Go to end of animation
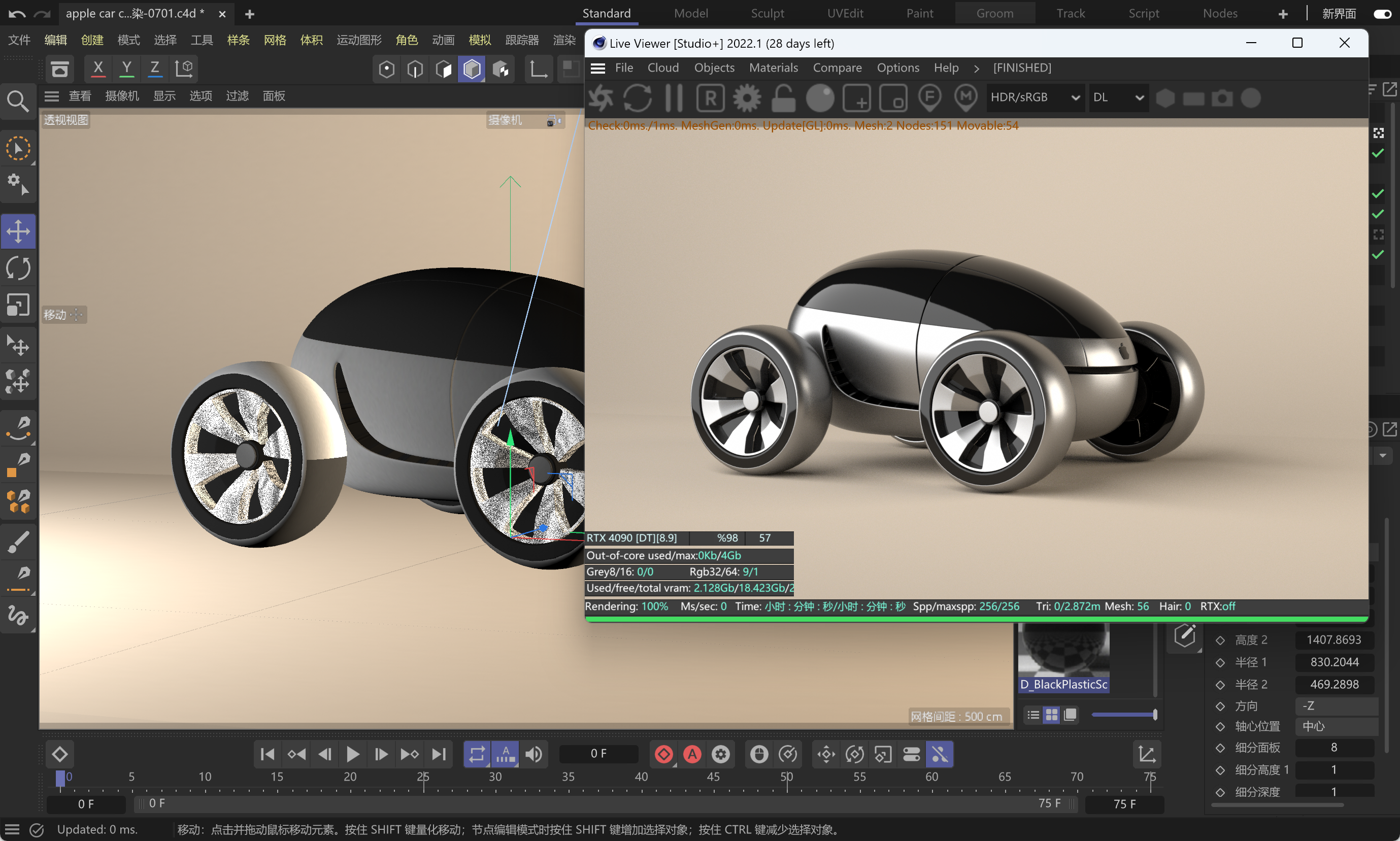Screen dimensions: 1400x841 [x=439, y=754]
